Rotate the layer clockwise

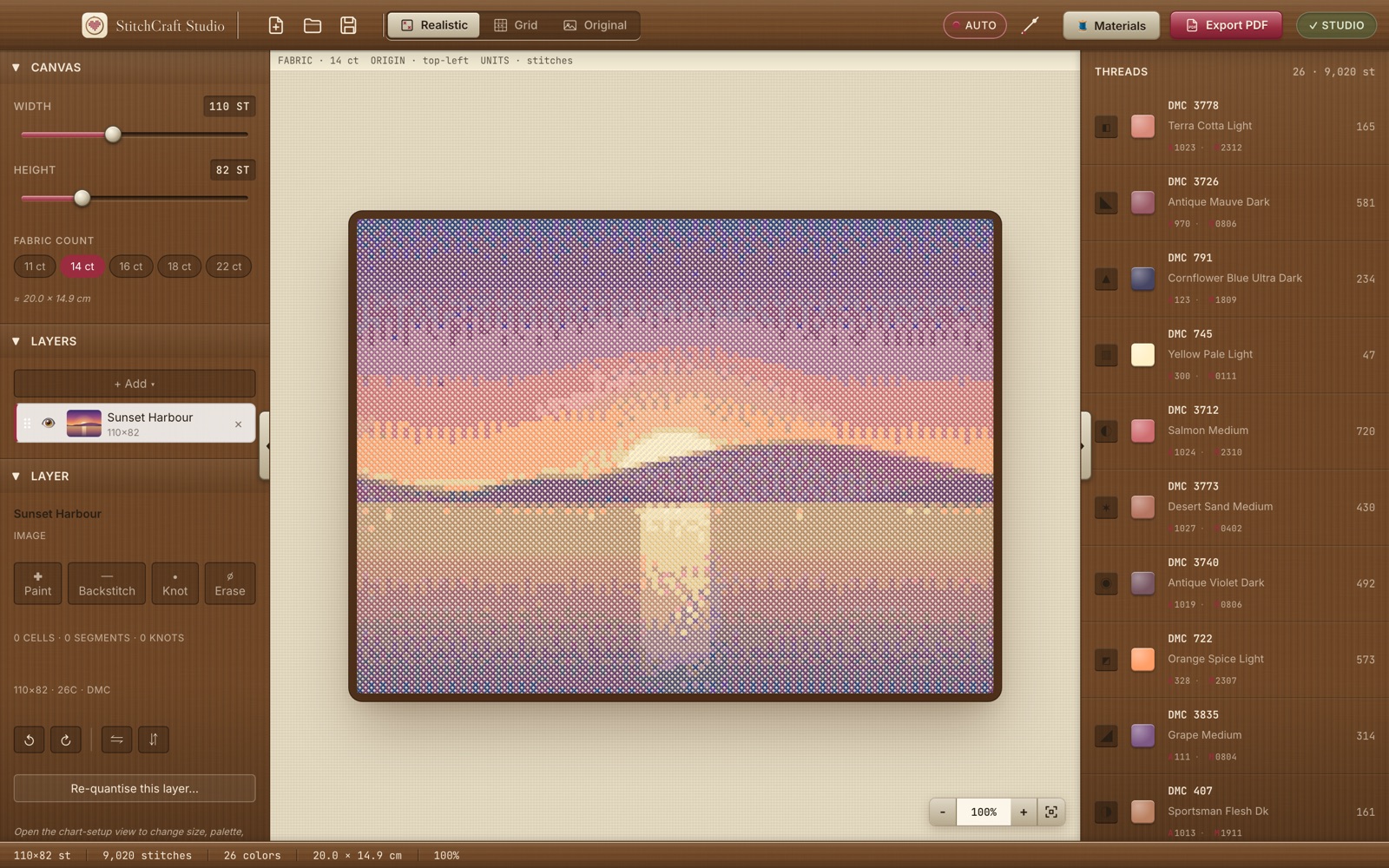tap(66, 740)
